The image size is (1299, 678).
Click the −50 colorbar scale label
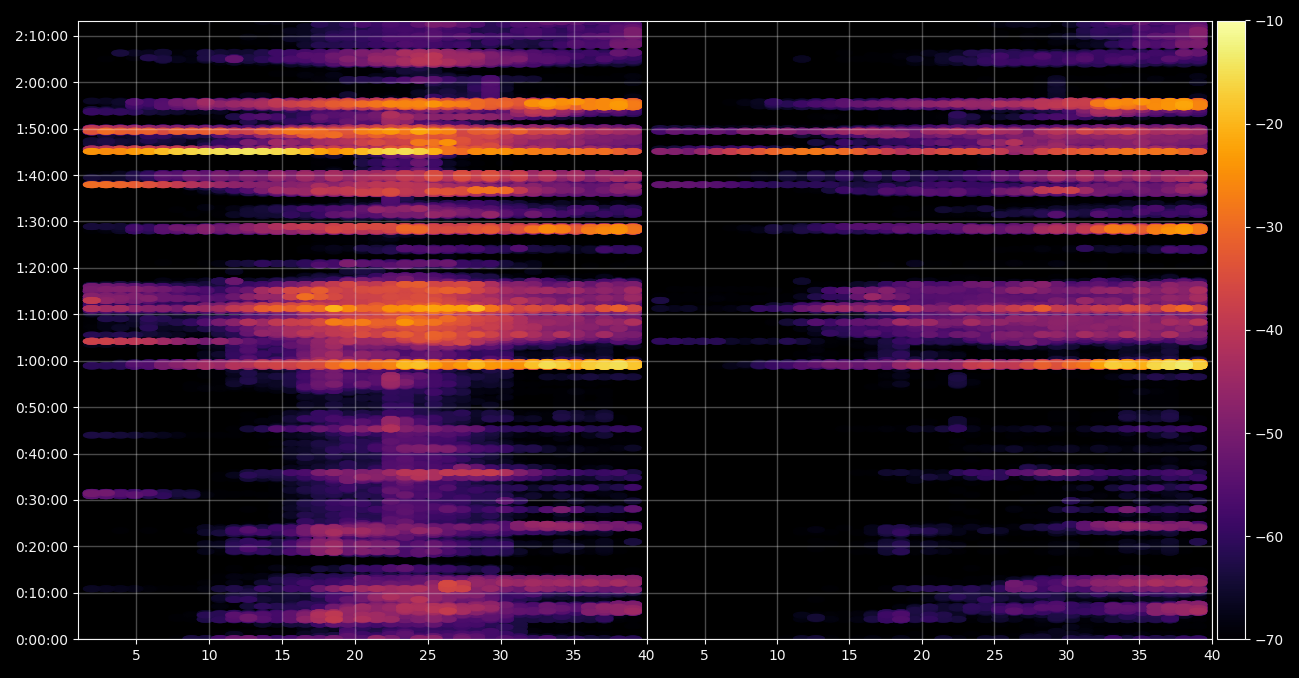[1269, 434]
